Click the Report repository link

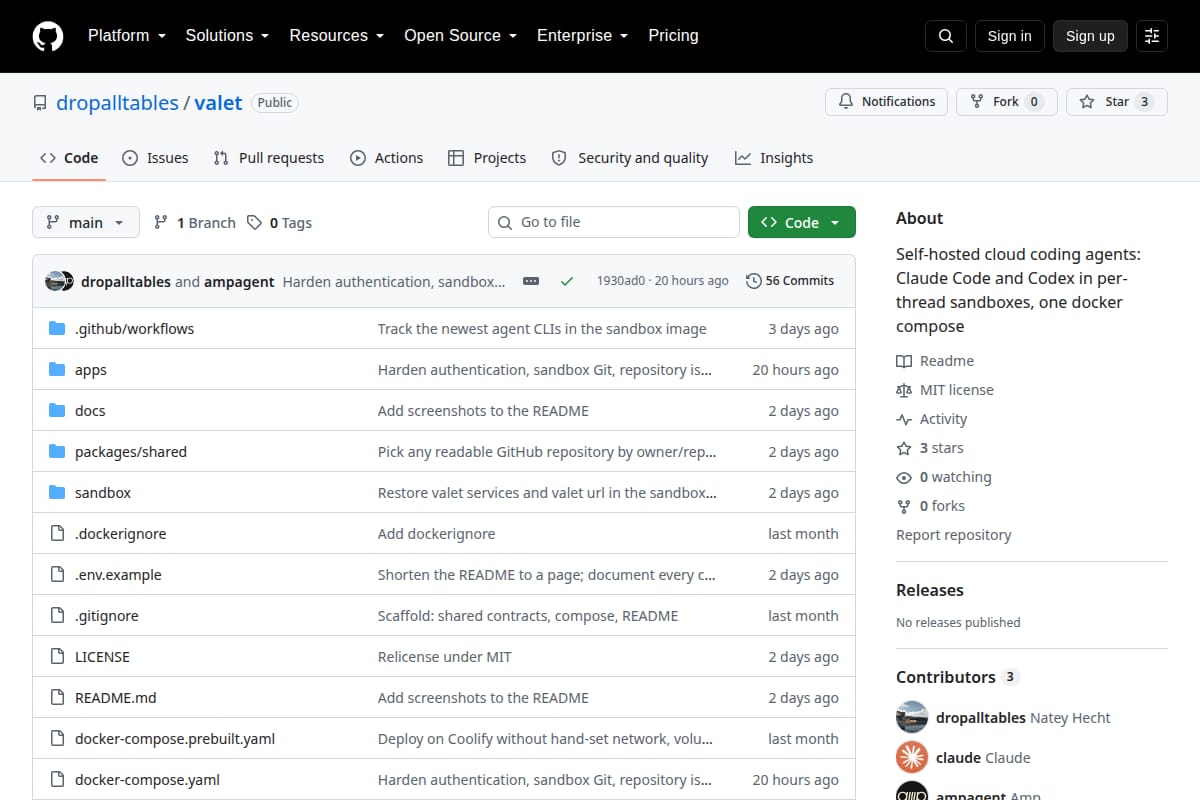pos(953,535)
